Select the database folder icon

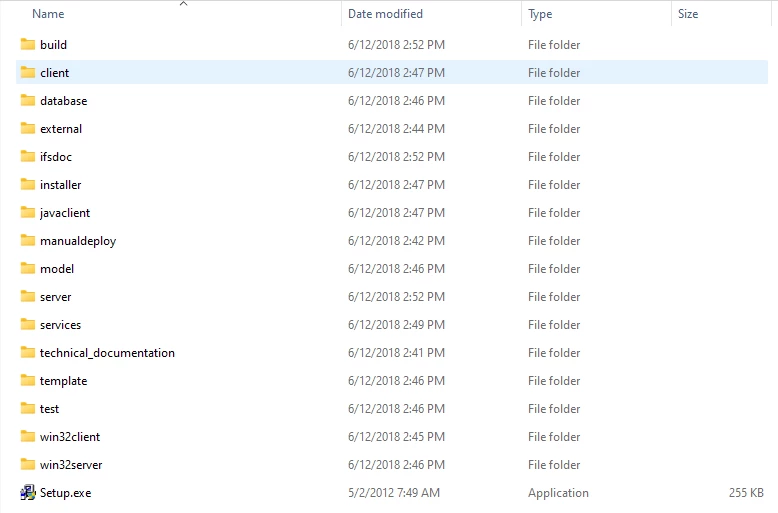[28, 101]
